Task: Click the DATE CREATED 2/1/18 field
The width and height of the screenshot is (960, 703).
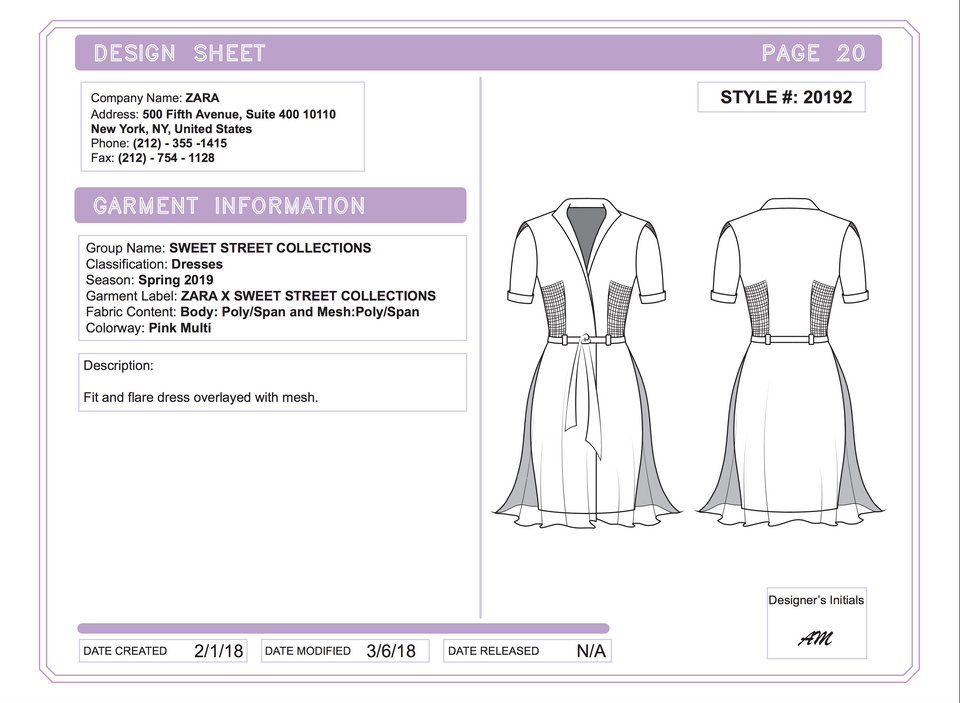Action: (163, 651)
